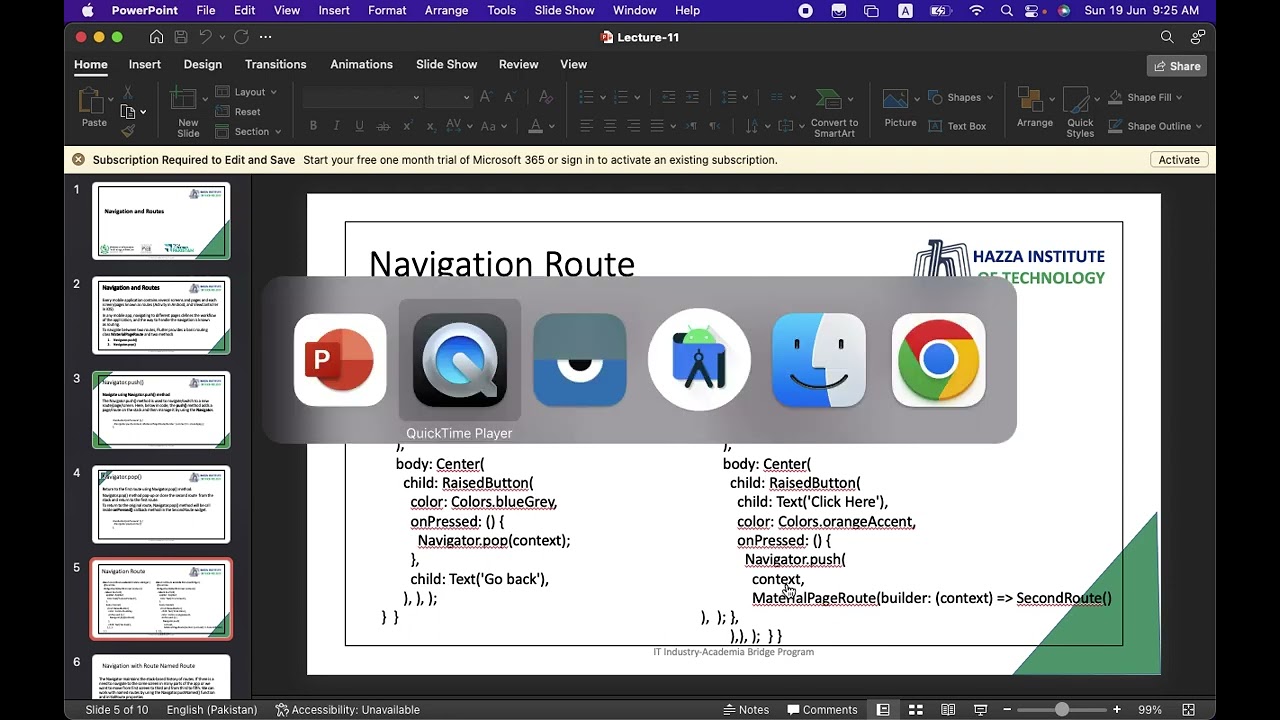Select slide 3 Navigator.push() thumbnail

click(x=161, y=410)
